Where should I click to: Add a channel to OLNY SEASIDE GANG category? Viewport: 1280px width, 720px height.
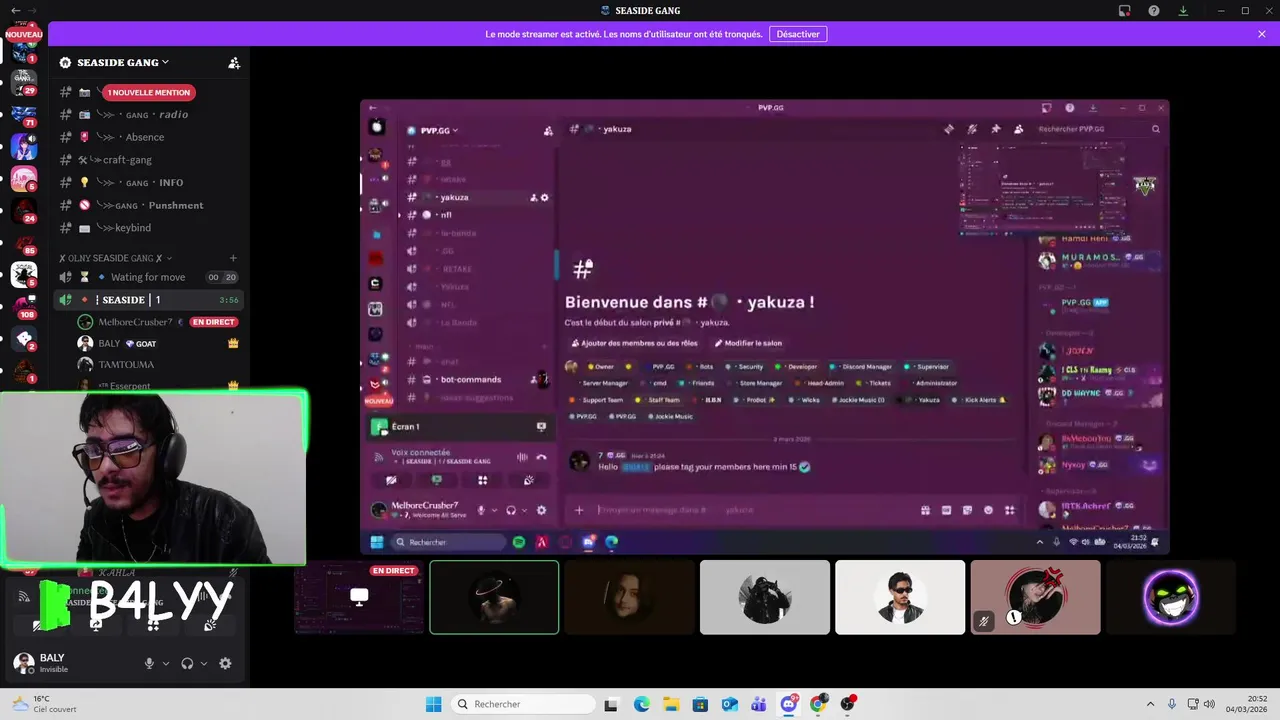point(233,258)
